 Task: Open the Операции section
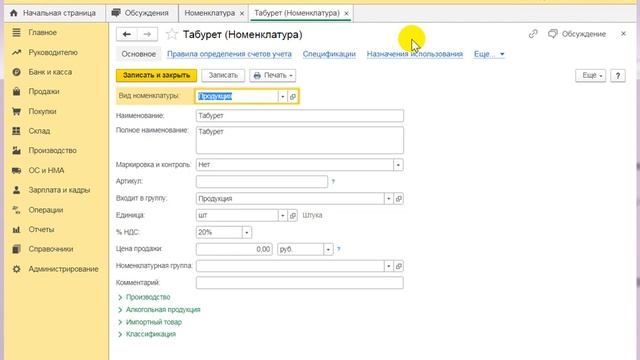(x=45, y=210)
